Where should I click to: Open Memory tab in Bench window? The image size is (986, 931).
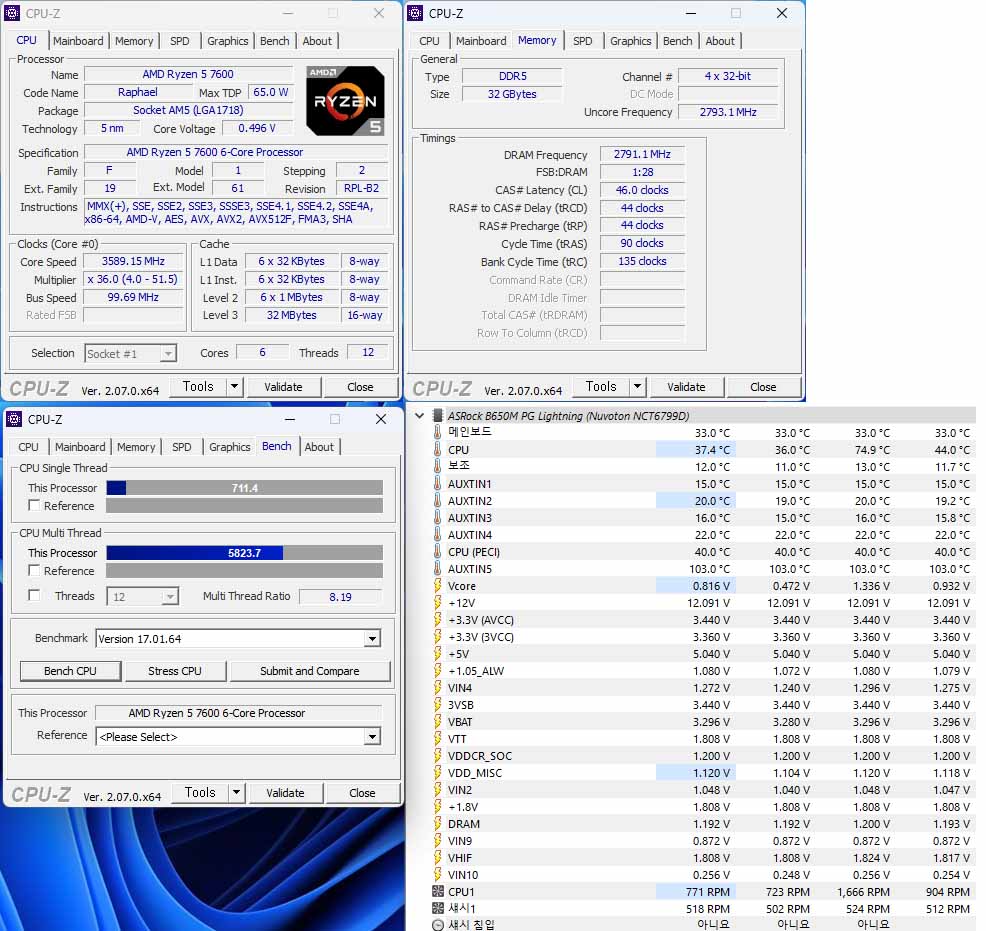[x=136, y=447]
